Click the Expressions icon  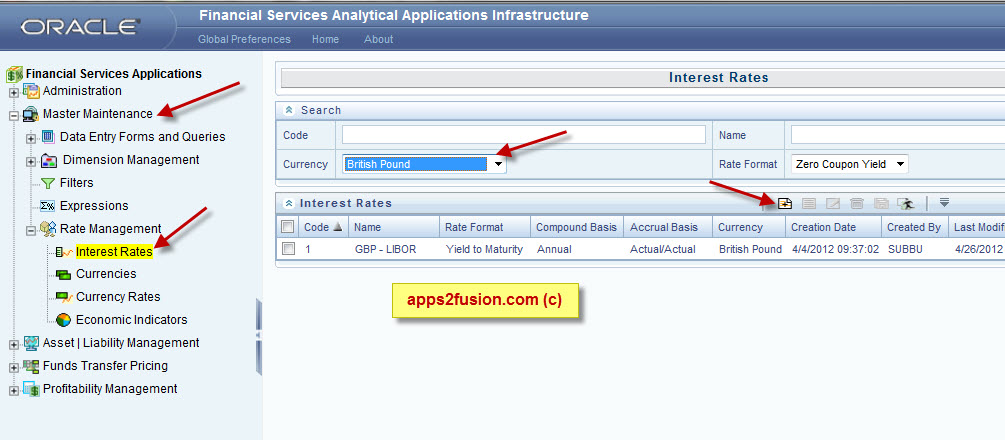click(47, 206)
